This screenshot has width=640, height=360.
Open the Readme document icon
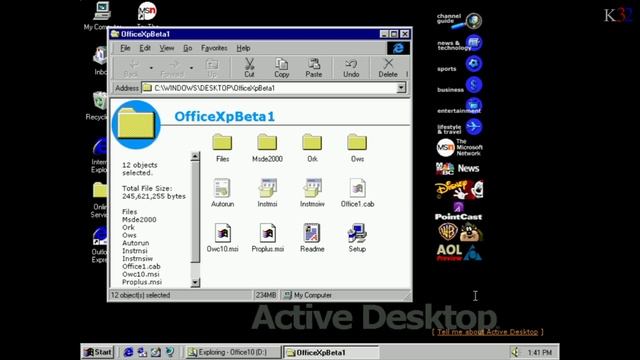[x=312, y=233]
